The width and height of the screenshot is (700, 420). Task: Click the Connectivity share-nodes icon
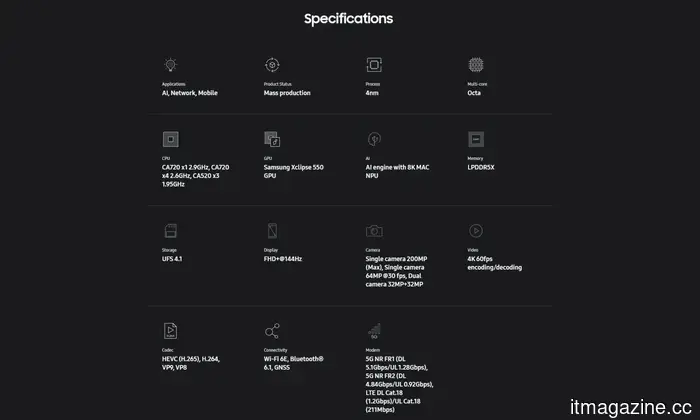point(272,331)
